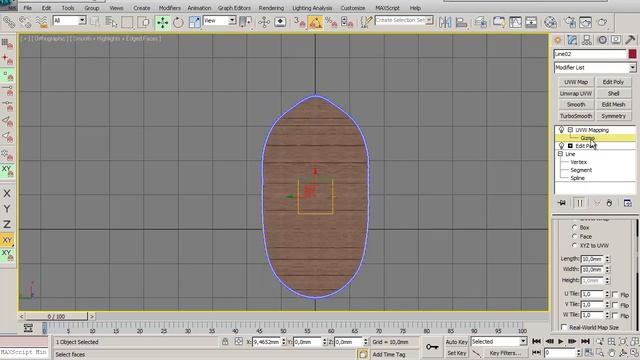Click the Configure Modifier Sets icon

[x=627, y=203]
